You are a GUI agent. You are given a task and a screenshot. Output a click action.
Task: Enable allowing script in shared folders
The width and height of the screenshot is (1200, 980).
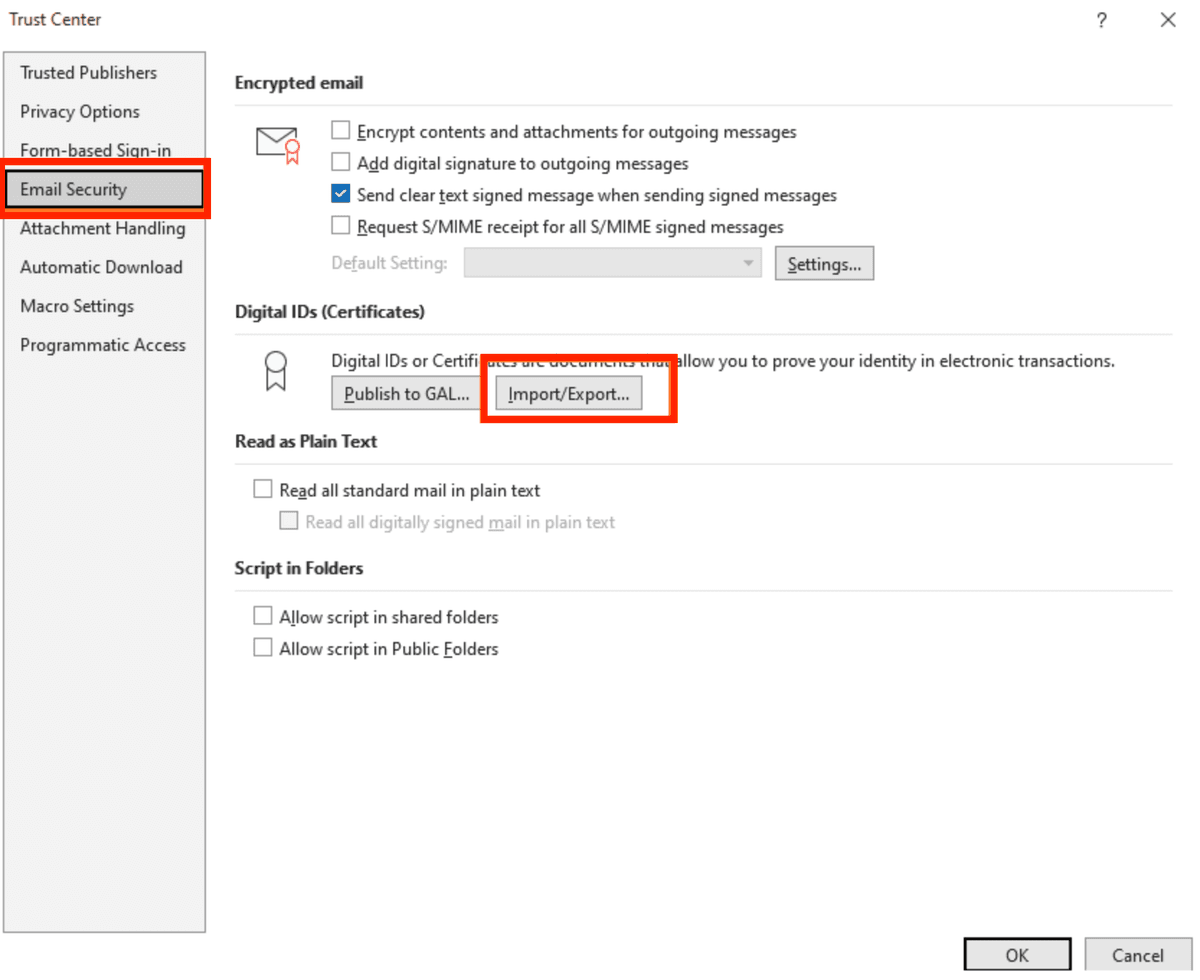tap(263, 615)
